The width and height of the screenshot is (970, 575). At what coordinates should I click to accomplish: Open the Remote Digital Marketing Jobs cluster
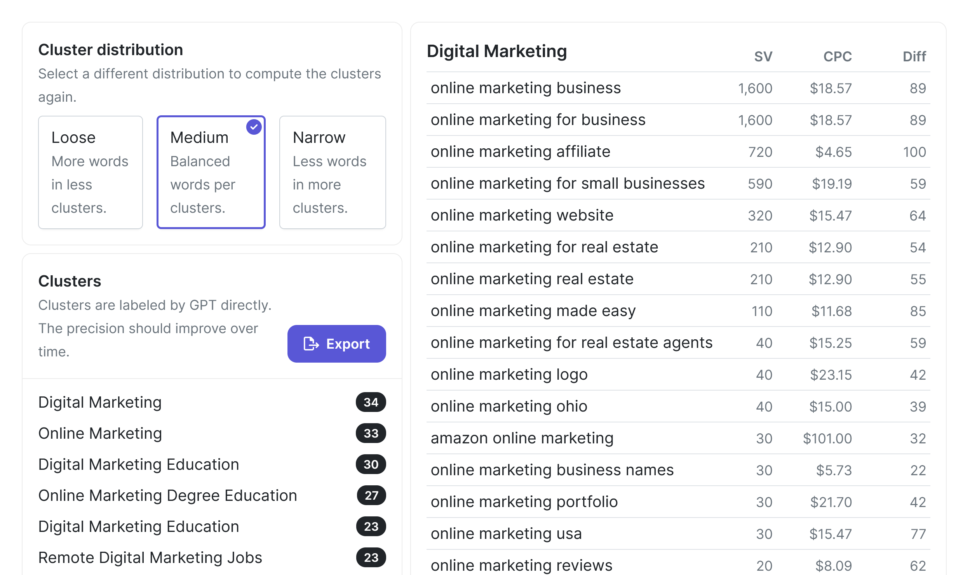[x=212, y=558]
